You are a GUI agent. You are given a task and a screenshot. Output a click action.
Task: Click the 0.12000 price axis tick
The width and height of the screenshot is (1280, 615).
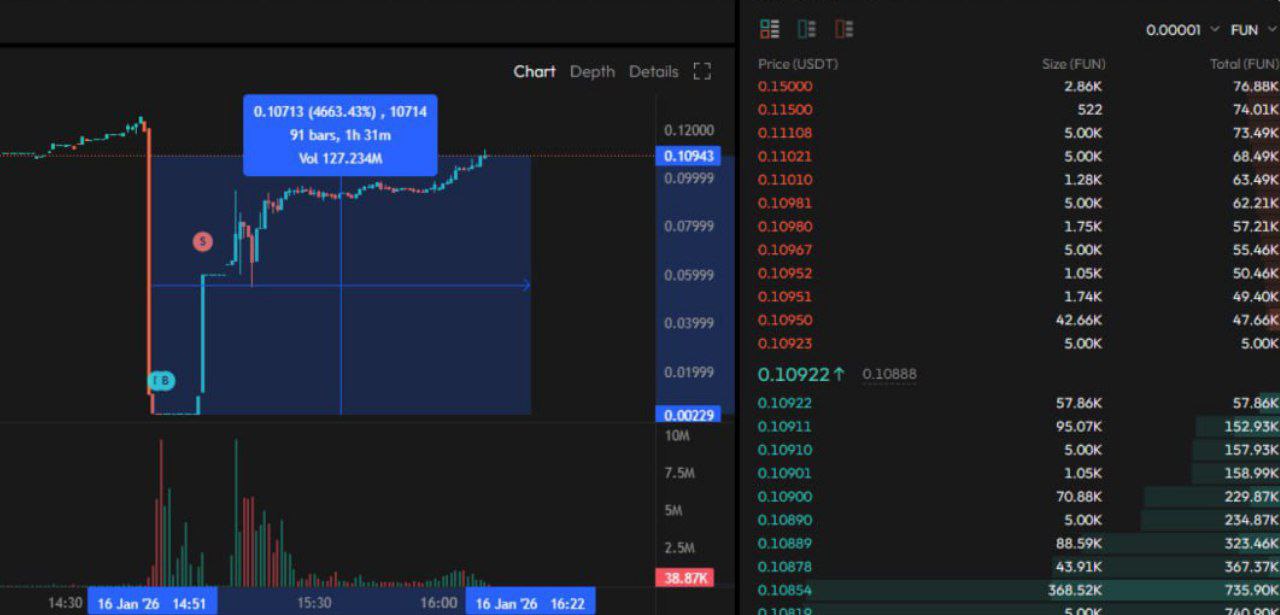point(689,130)
